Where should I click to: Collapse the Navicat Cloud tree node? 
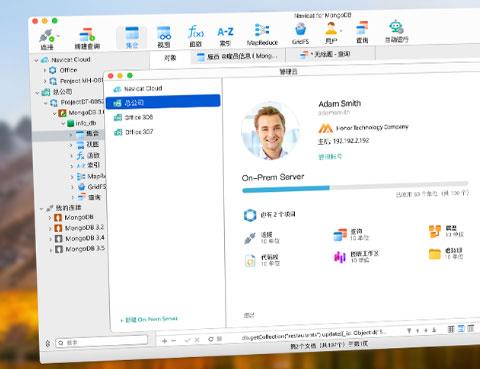(x=36, y=61)
